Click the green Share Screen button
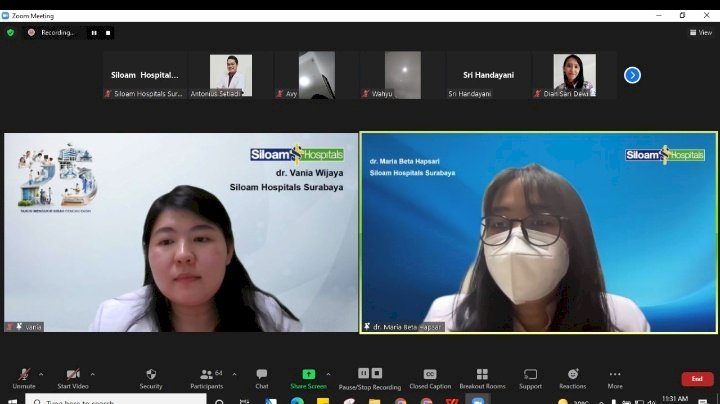The width and height of the screenshot is (720, 404). pyautogui.click(x=309, y=379)
